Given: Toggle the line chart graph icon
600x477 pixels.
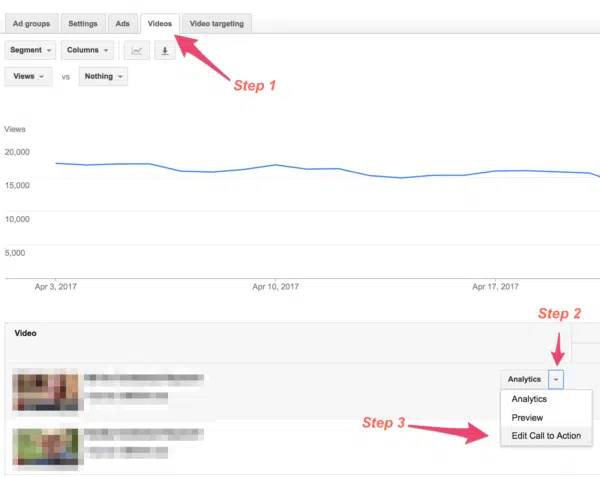Looking at the screenshot, I should coord(137,50).
